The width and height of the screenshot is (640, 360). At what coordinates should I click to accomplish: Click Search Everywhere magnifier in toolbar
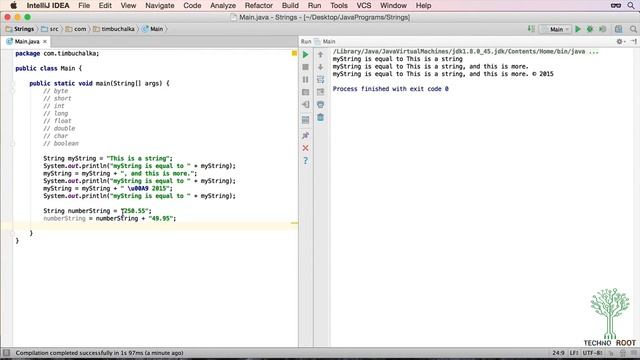(x=633, y=29)
